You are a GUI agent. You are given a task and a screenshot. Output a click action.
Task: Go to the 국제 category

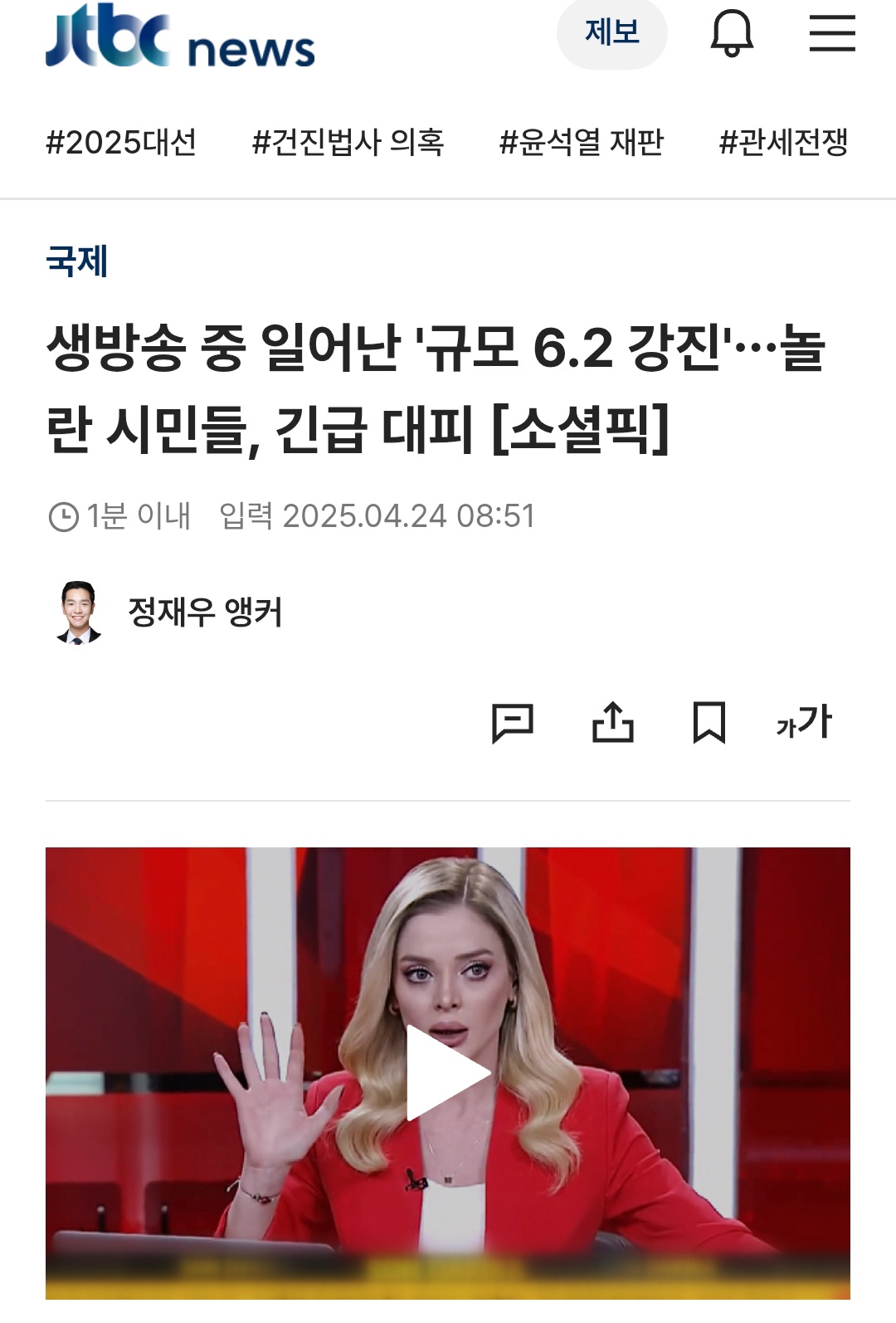coord(77,261)
